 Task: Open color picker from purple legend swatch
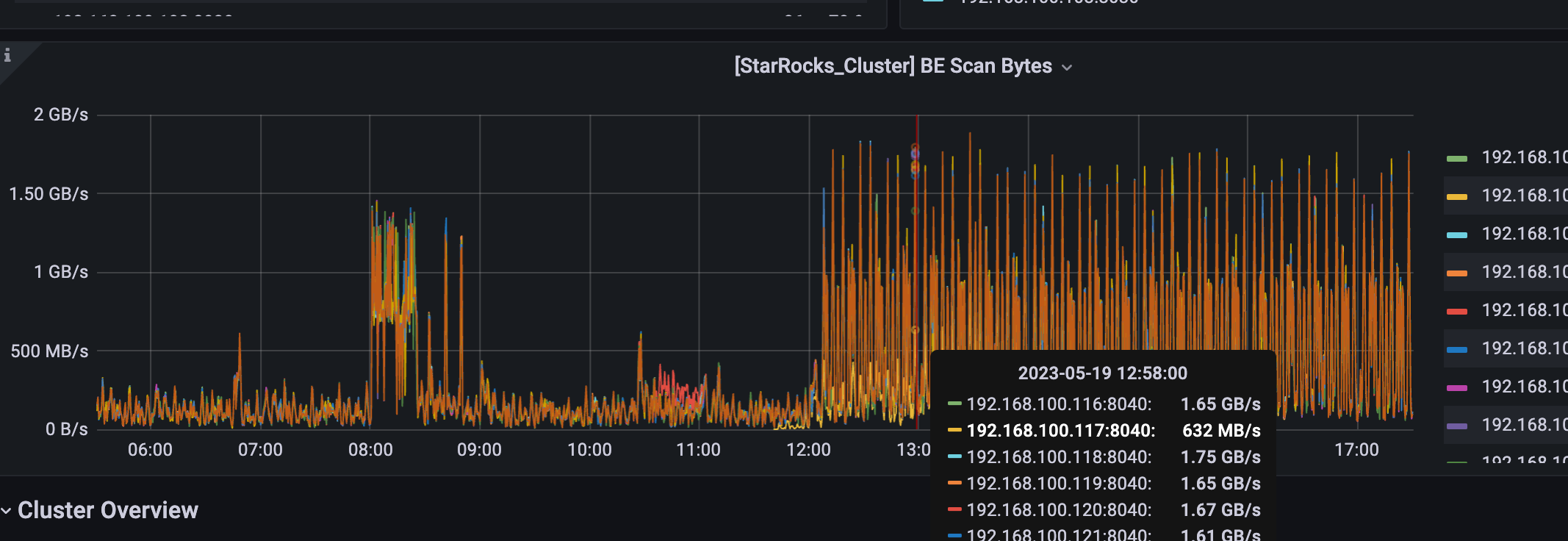[x=1456, y=426]
